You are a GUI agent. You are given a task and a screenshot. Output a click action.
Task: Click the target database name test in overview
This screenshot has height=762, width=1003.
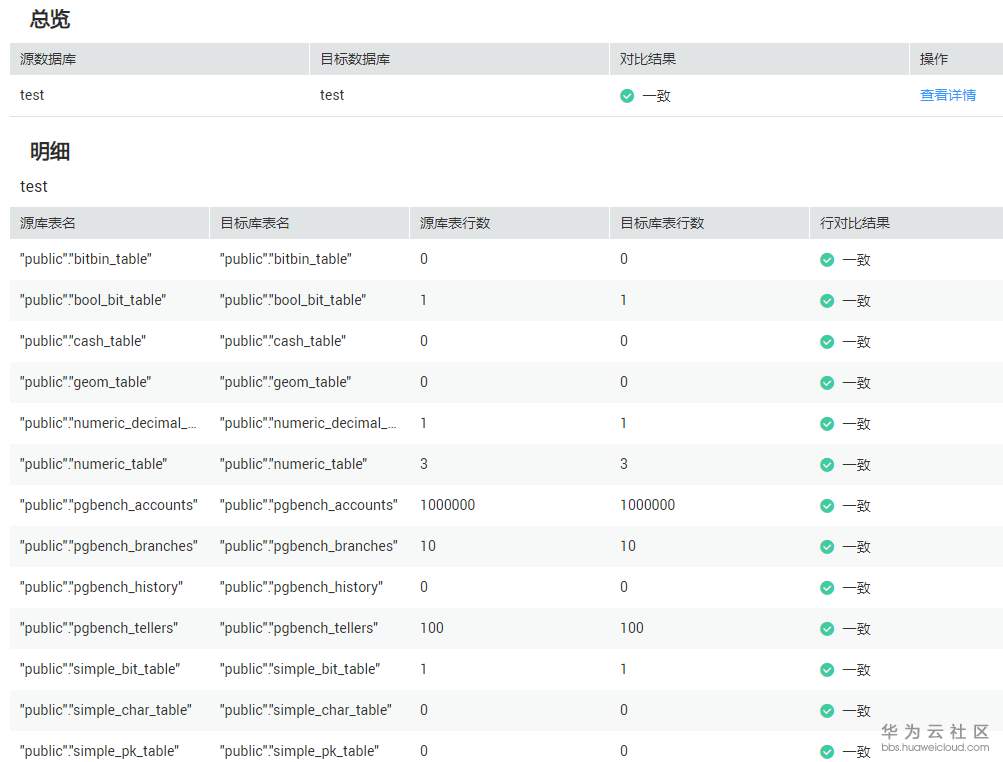pyautogui.click(x=332, y=95)
